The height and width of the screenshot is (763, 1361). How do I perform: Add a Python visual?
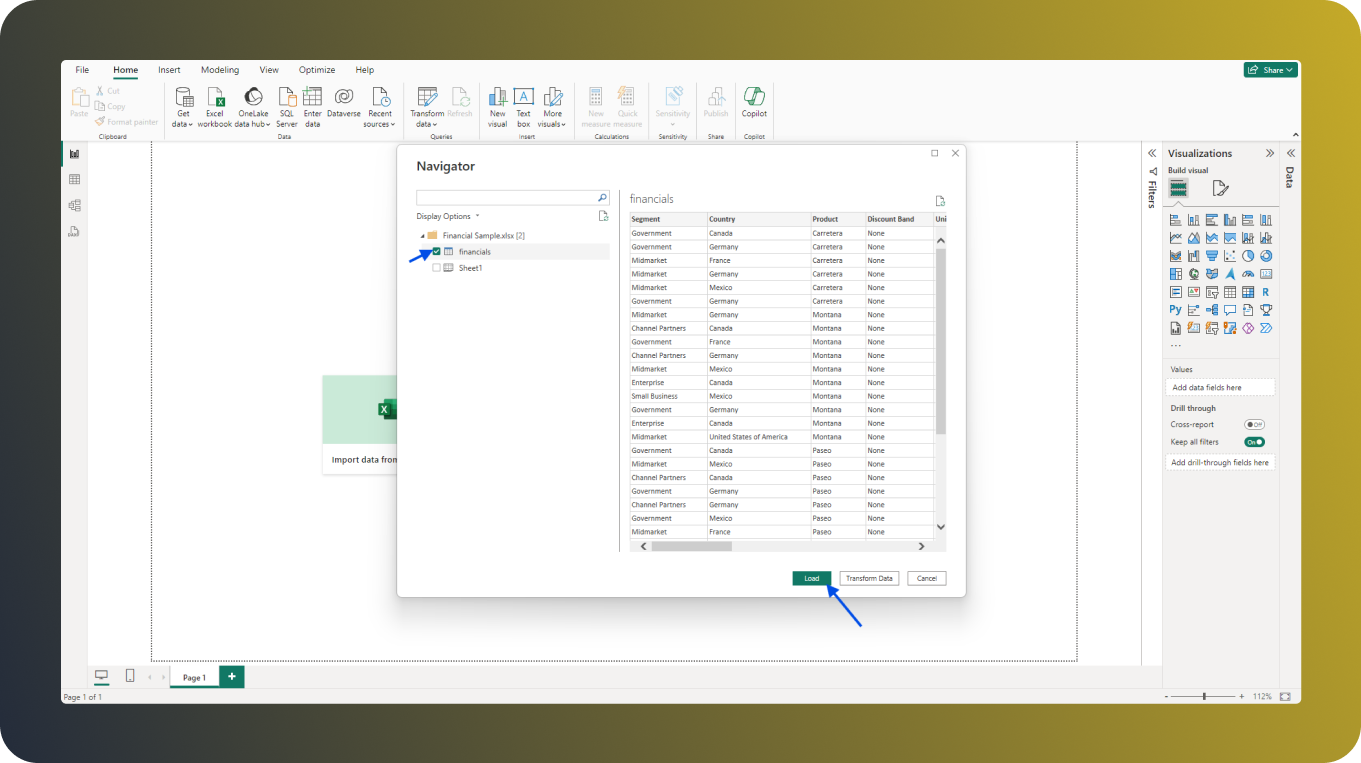point(1175,309)
